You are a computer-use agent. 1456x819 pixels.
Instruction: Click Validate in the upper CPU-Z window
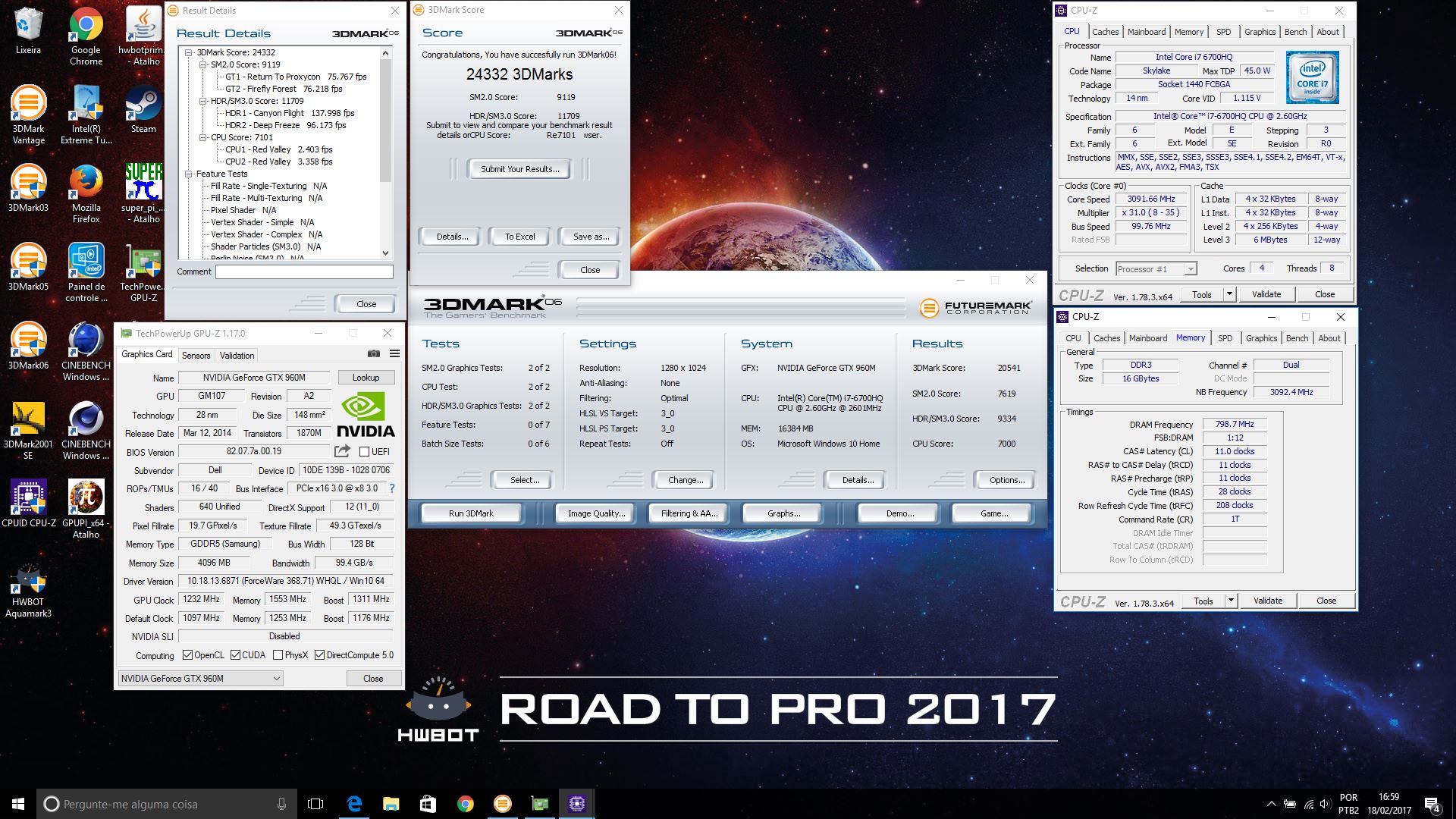(1266, 294)
